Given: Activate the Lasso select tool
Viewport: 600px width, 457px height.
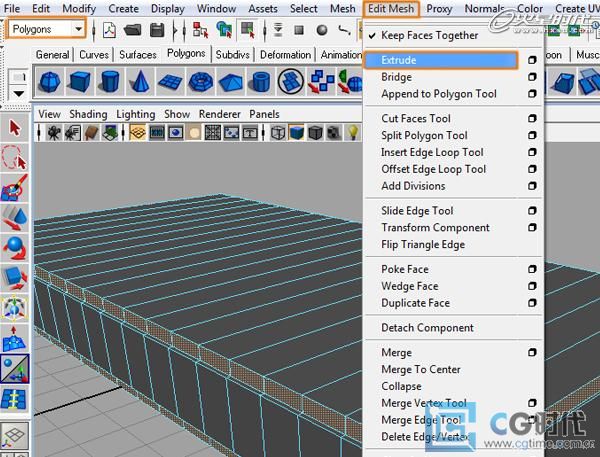Looking at the screenshot, I should tap(15, 158).
